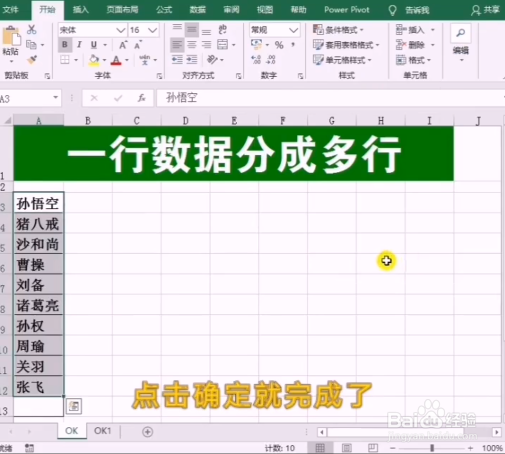Screen dimensions: 505x454
Task: Apply the red font color A
Action: (x=116, y=60)
